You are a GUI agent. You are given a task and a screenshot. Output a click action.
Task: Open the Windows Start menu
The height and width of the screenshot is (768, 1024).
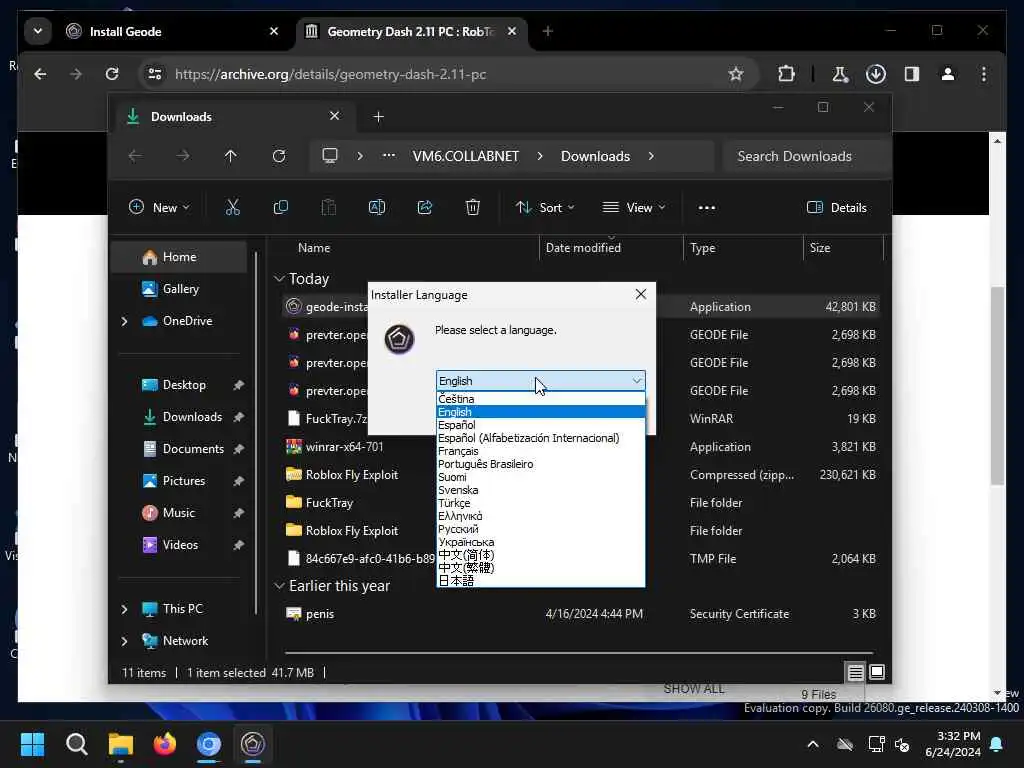tap(33, 744)
